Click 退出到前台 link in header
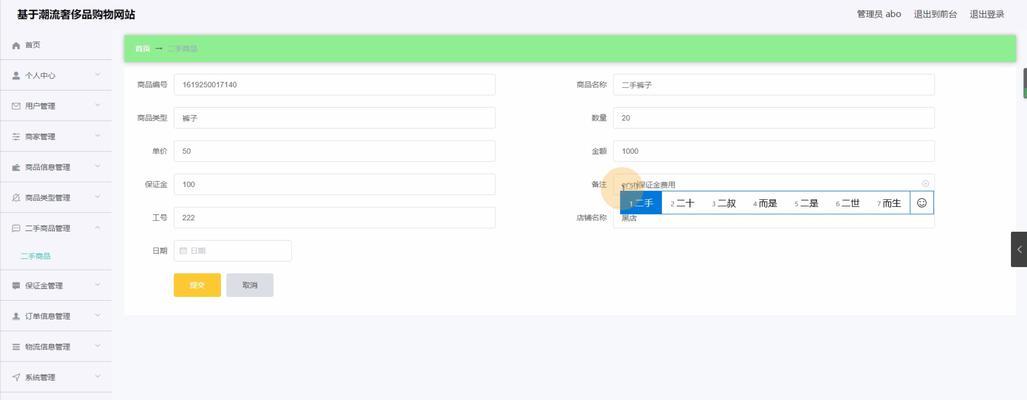The image size is (1027, 400). point(935,14)
